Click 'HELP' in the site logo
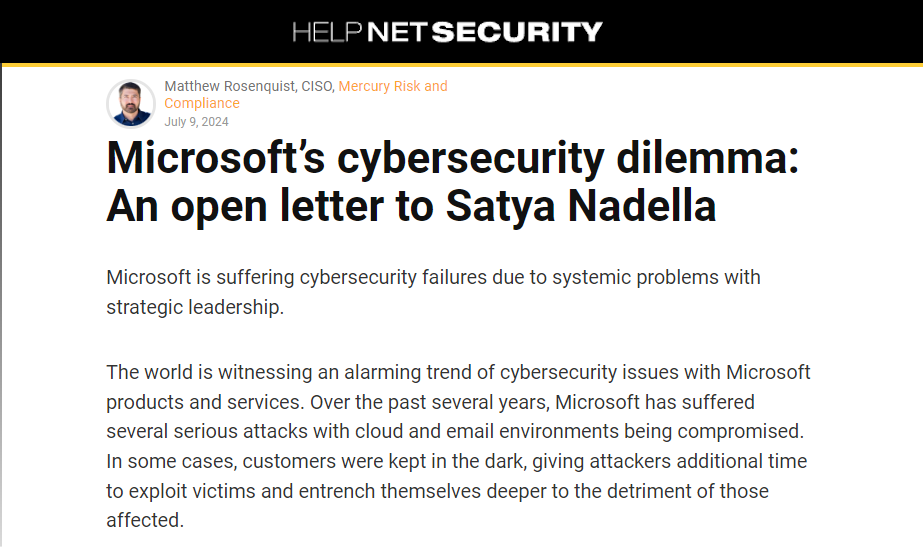The image size is (923, 554). pos(327,32)
